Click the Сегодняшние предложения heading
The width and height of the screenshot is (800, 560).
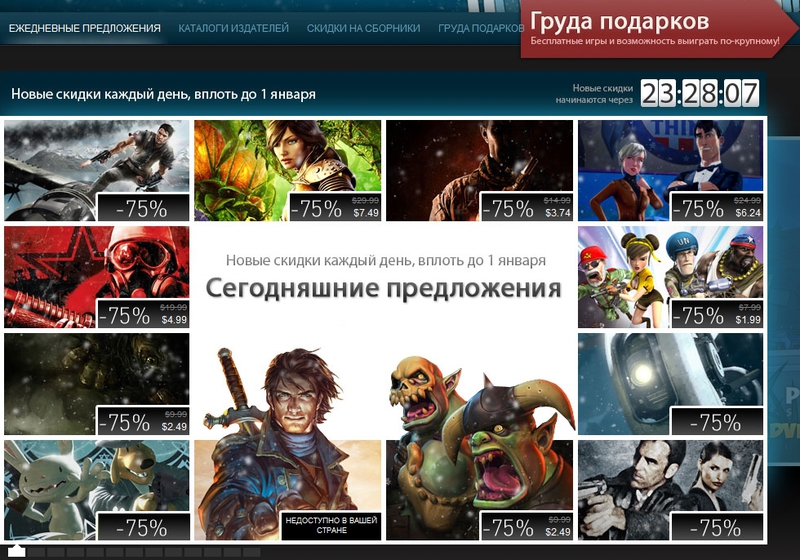coord(384,288)
